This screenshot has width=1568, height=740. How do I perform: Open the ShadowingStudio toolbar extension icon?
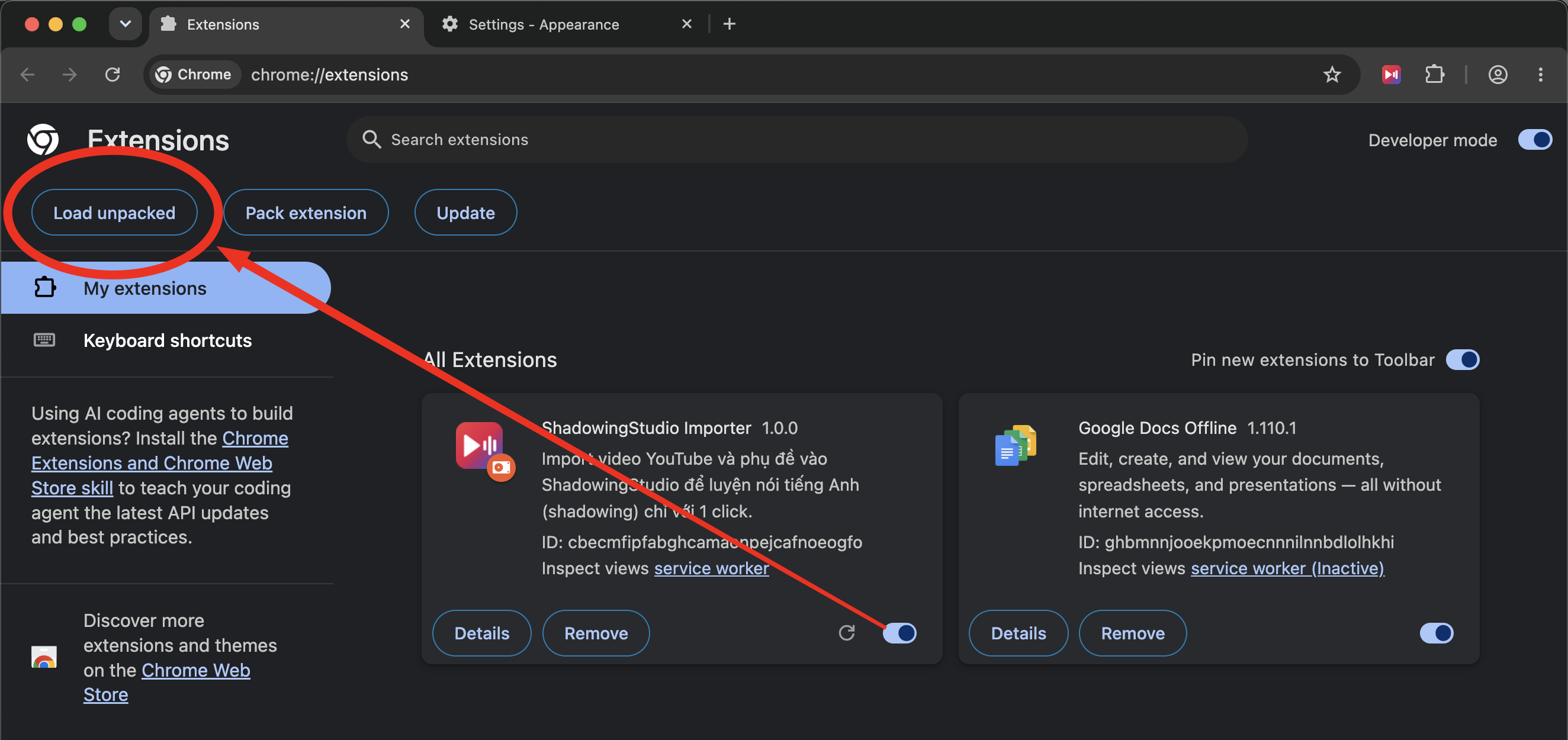[1391, 74]
